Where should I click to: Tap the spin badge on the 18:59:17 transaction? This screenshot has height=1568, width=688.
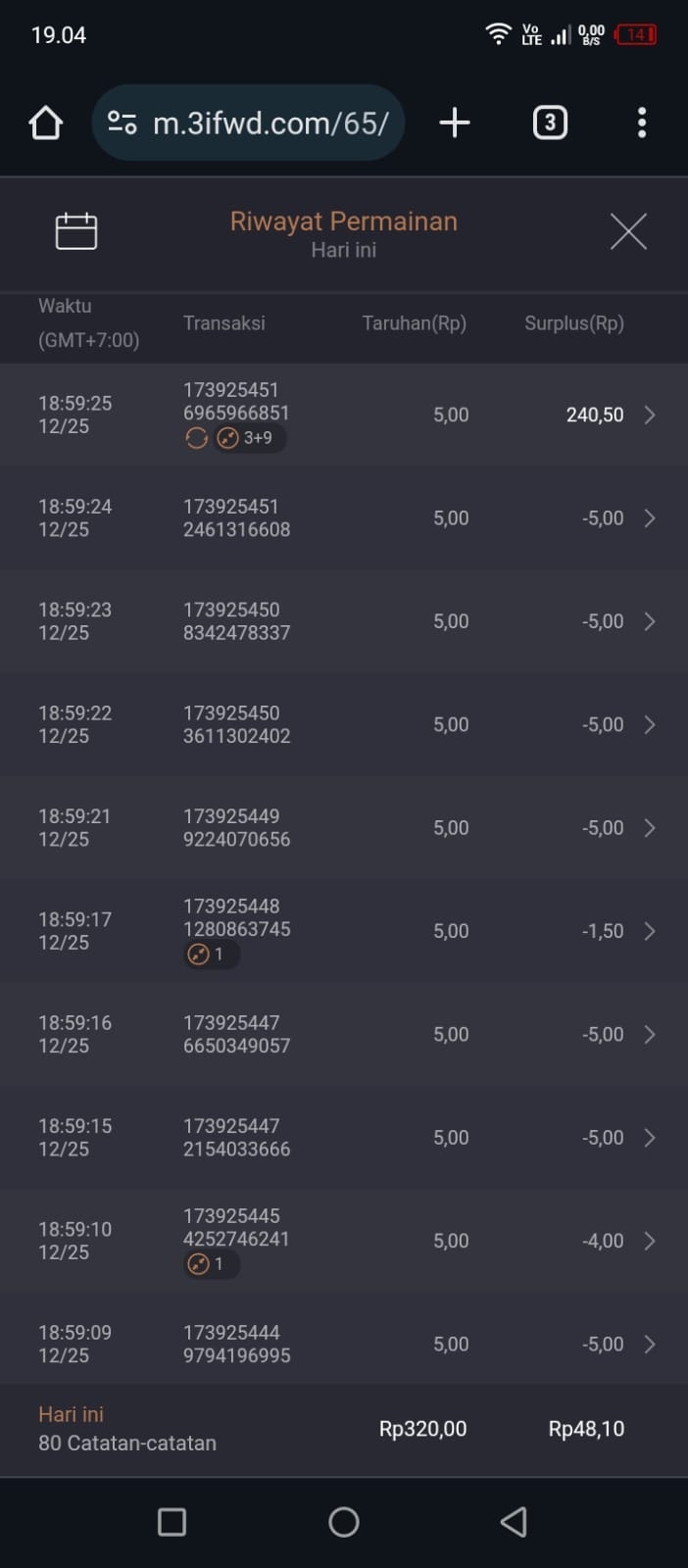[210, 955]
